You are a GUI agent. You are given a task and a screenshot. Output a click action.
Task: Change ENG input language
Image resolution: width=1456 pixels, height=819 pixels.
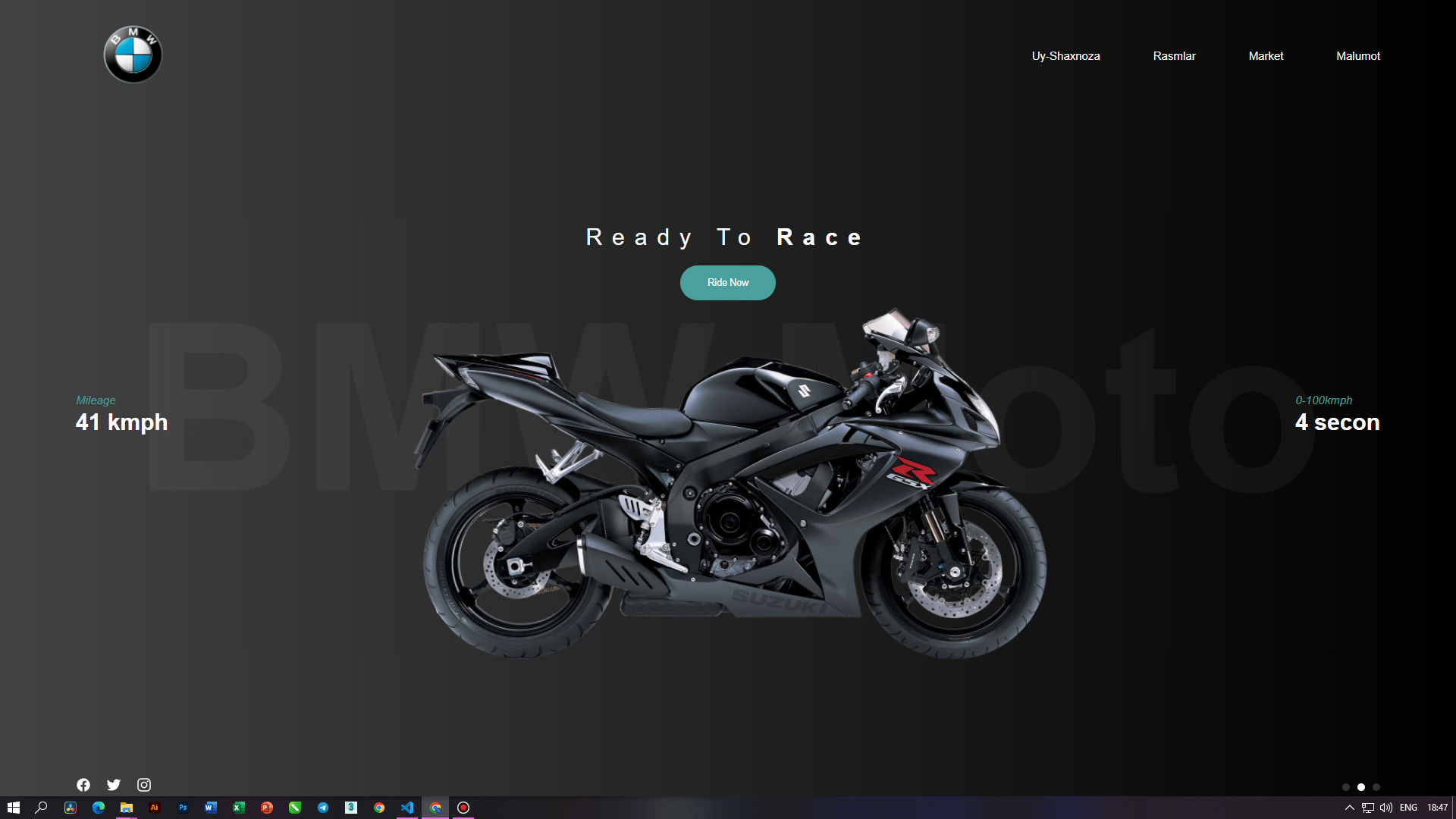point(1409,808)
